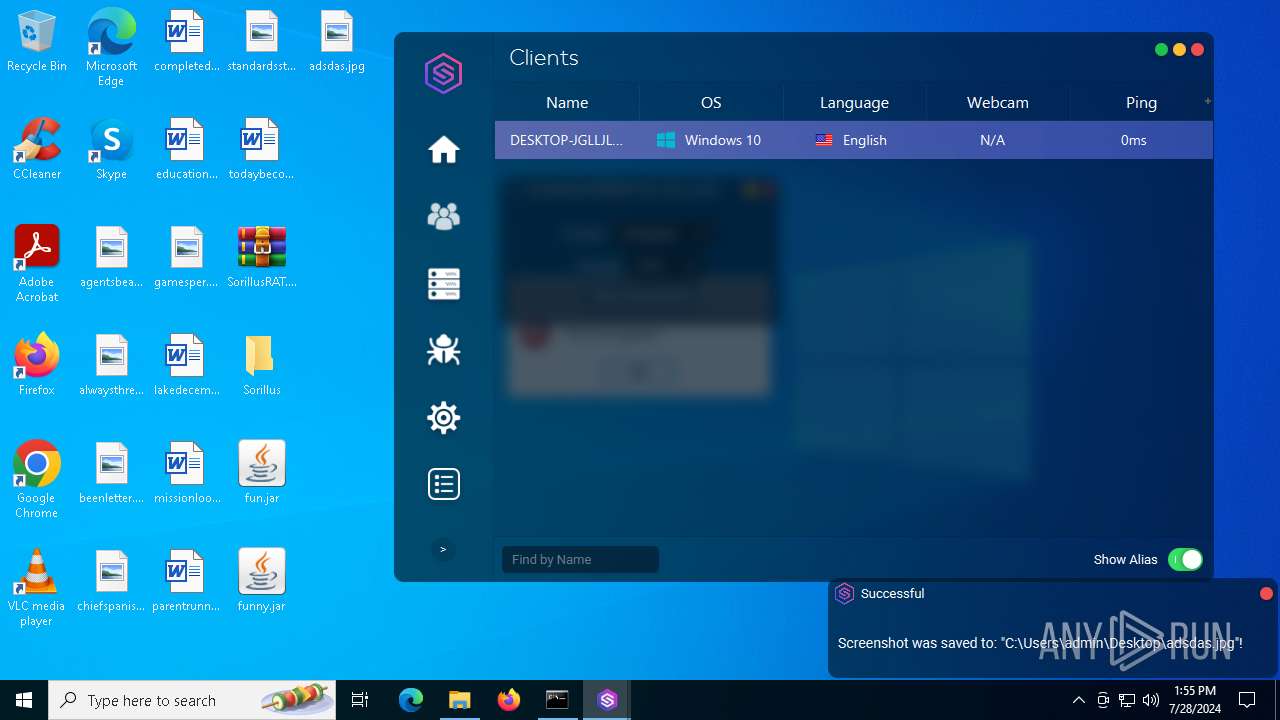Select the missionloo Word document on desktop

click(186, 473)
